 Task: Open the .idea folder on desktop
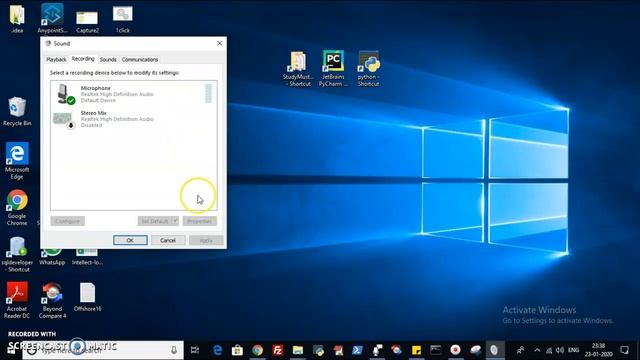click(17, 18)
